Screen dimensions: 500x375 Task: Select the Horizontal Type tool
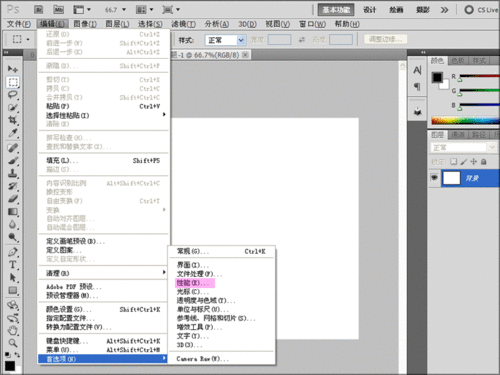13,265
